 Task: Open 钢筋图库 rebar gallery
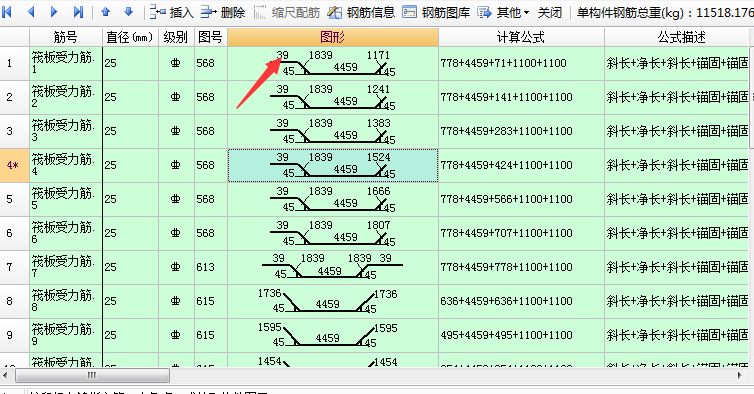pos(436,12)
